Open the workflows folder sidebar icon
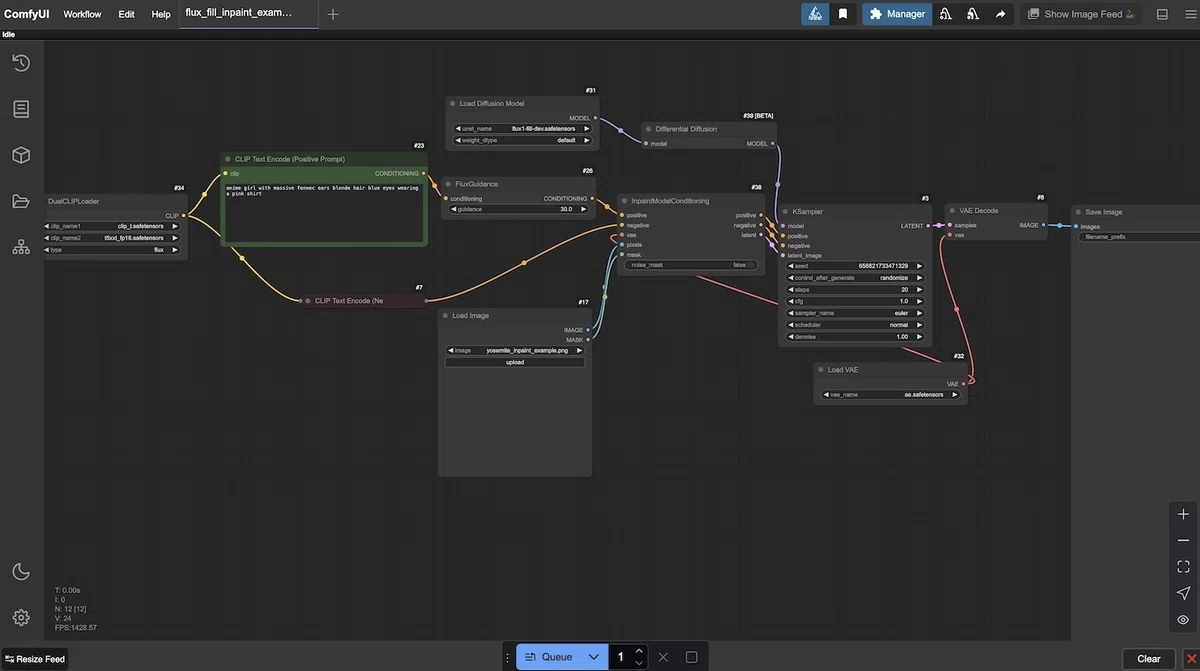1200x671 pixels. (21, 201)
